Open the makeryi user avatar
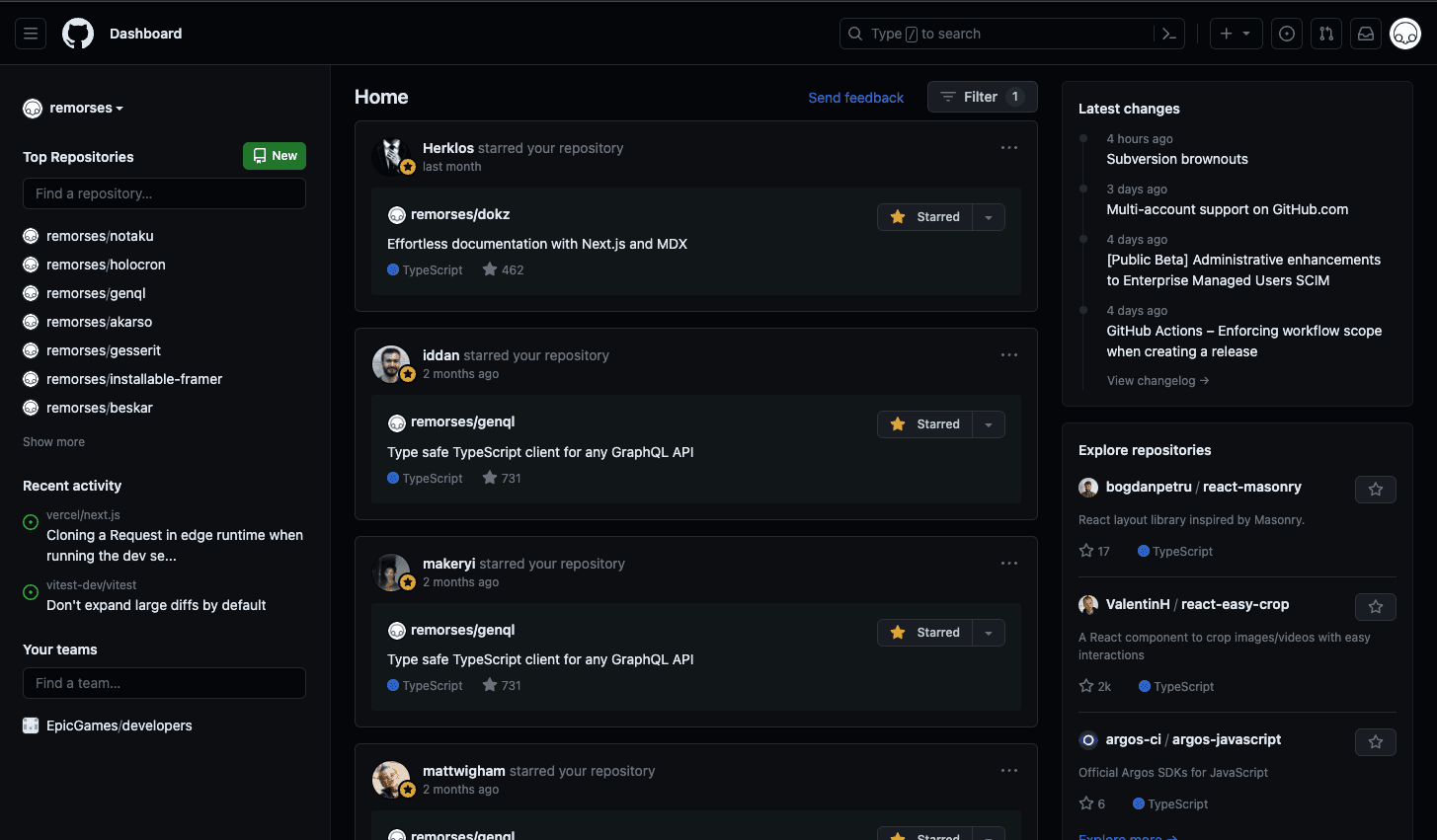 coord(391,572)
